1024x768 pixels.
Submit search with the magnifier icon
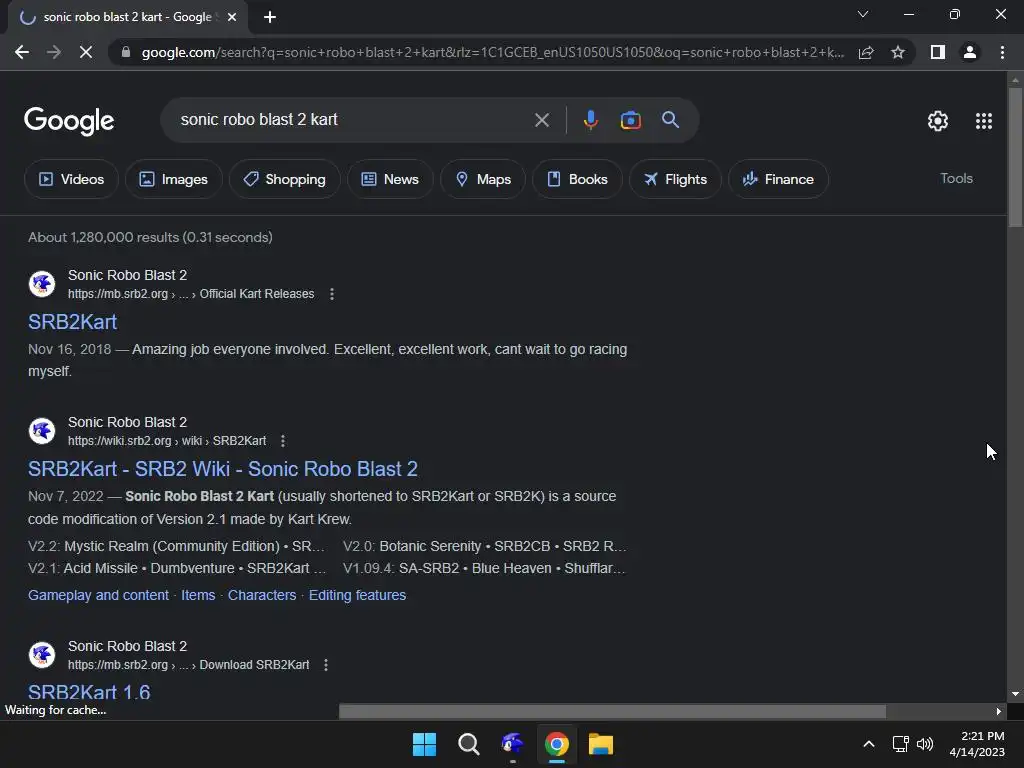pyautogui.click(x=670, y=120)
